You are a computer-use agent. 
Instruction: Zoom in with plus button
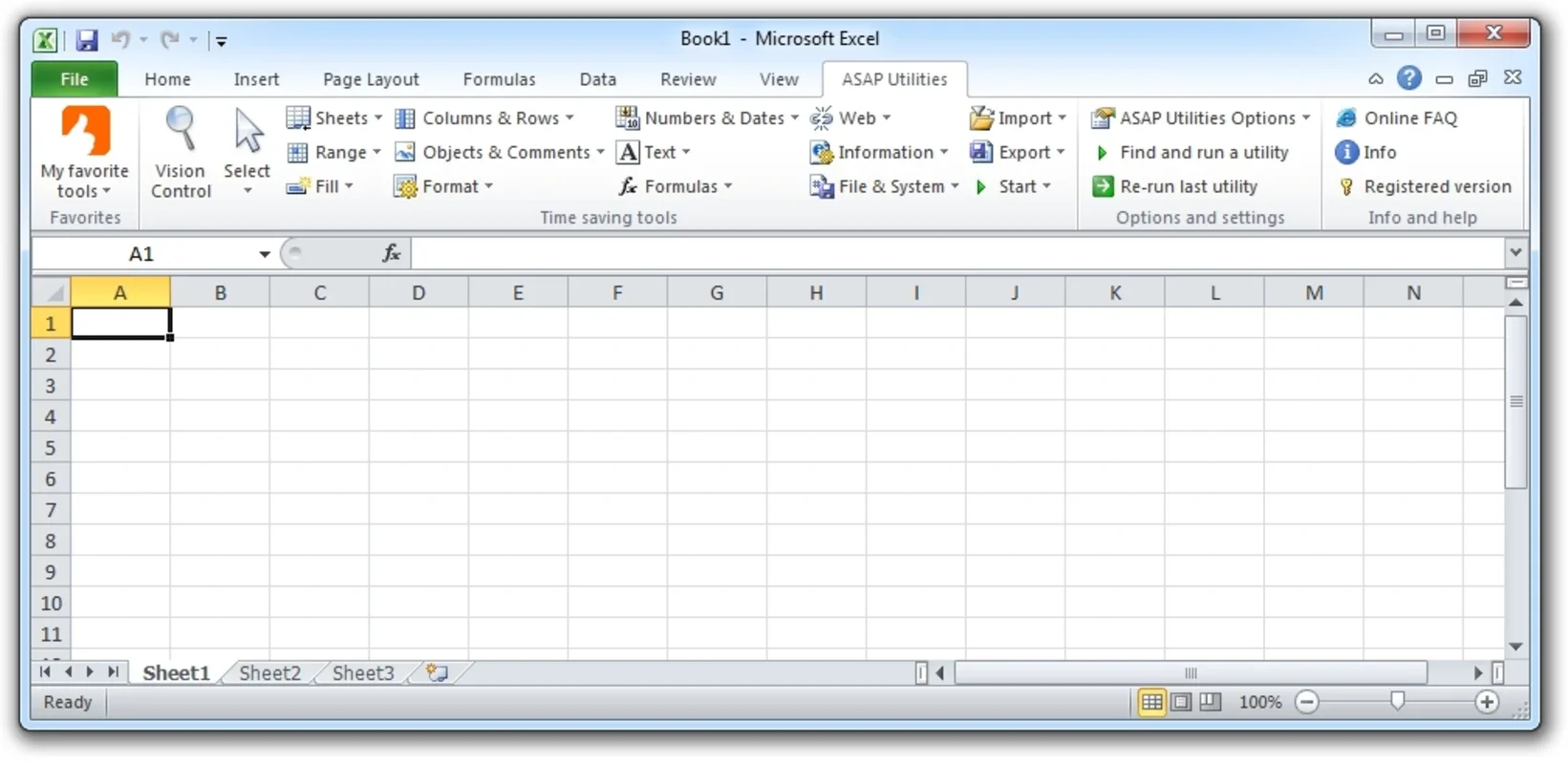click(1486, 703)
